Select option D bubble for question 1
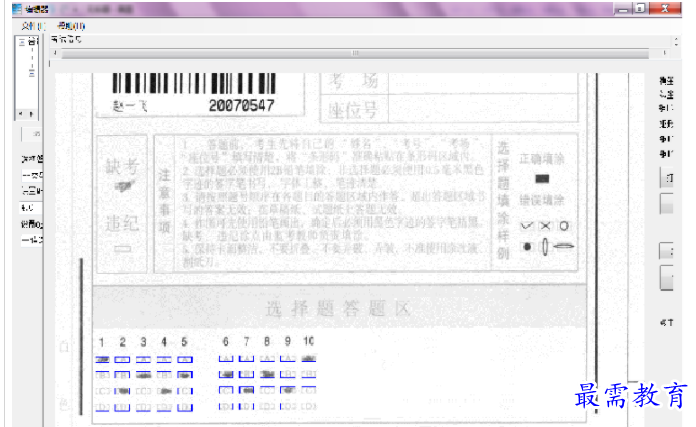This screenshot has height=427, width=696. 103,407
